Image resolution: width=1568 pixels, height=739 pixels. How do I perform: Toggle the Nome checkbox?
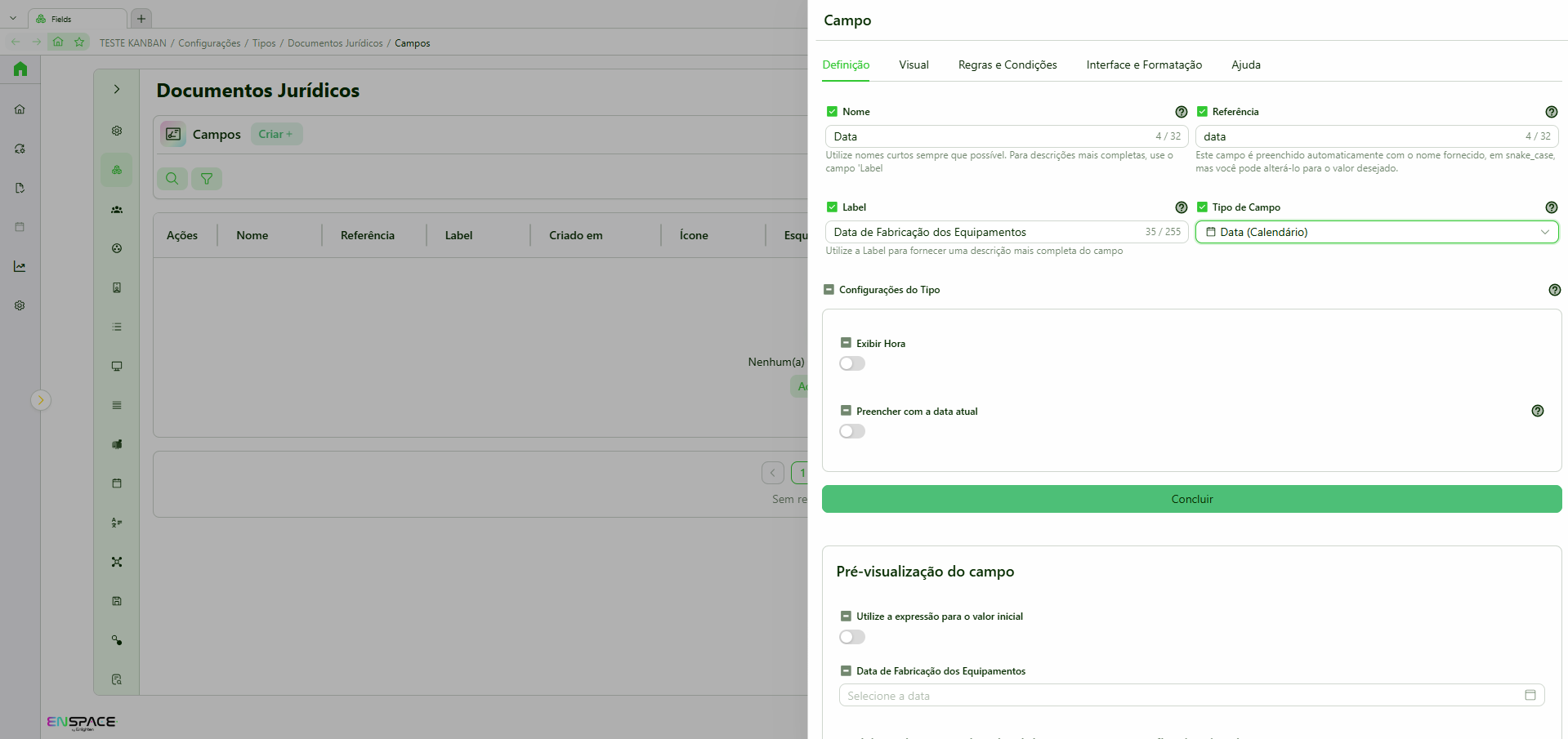click(832, 112)
